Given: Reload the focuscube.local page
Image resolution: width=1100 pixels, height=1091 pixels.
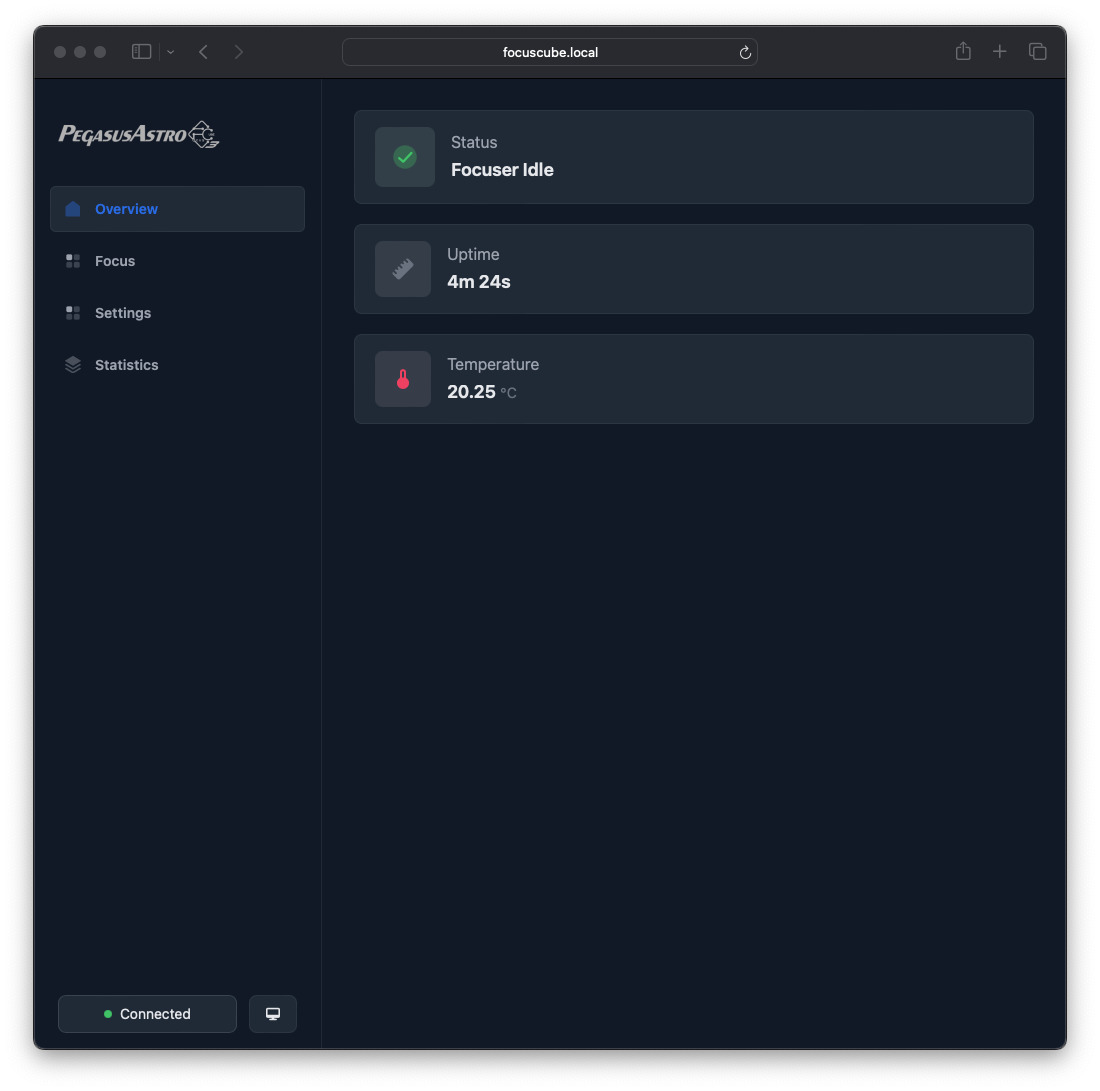Looking at the screenshot, I should pyautogui.click(x=745, y=53).
